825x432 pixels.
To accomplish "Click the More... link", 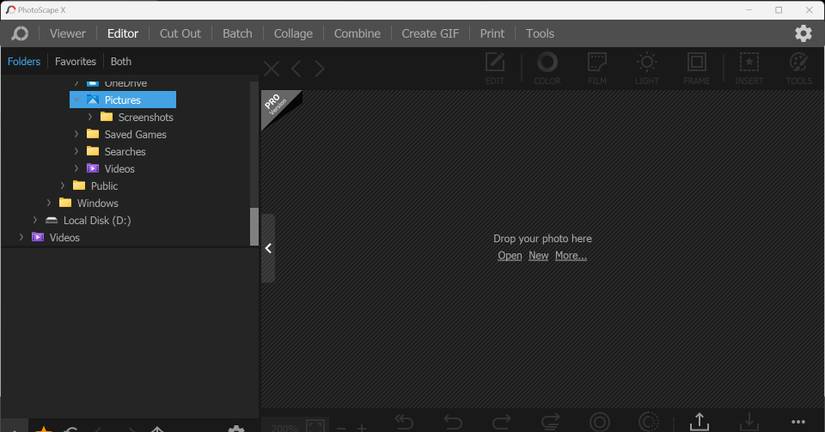I will [571, 256].
